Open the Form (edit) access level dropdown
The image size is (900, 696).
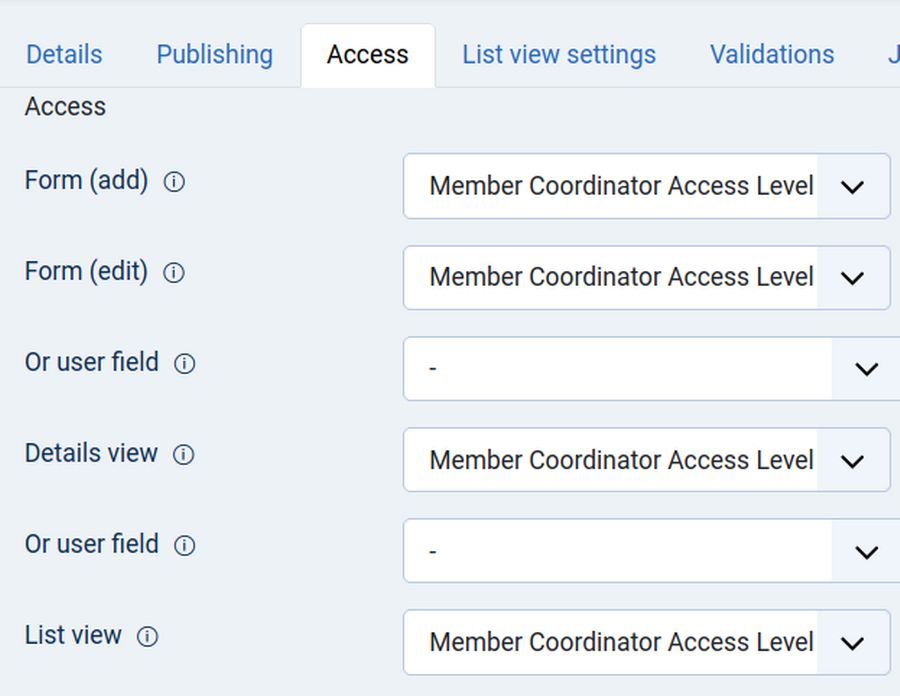pyautogui.click(x=646, y=277)
